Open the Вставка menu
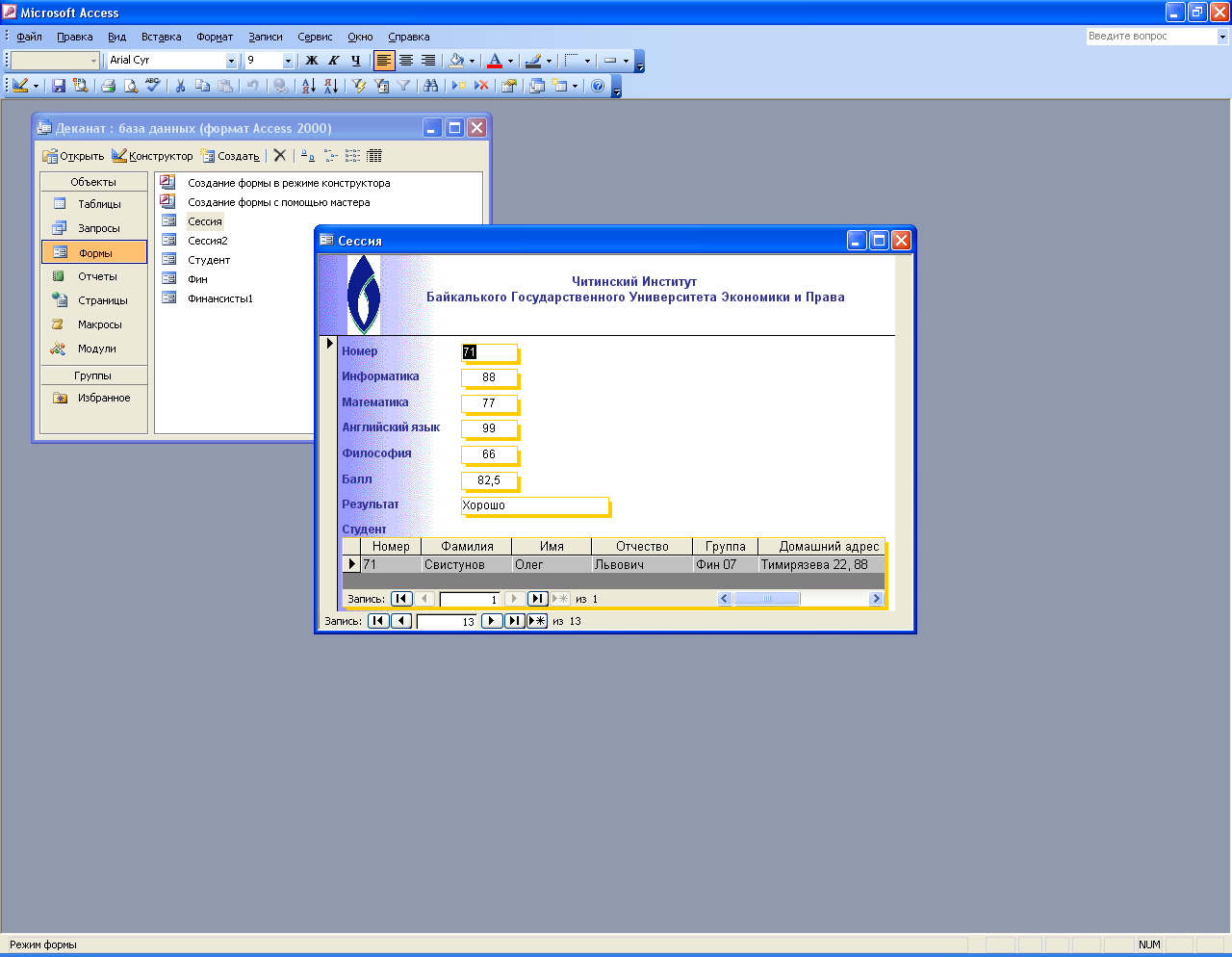Screen dimensions: 1232x957 [x=161, y=37]
